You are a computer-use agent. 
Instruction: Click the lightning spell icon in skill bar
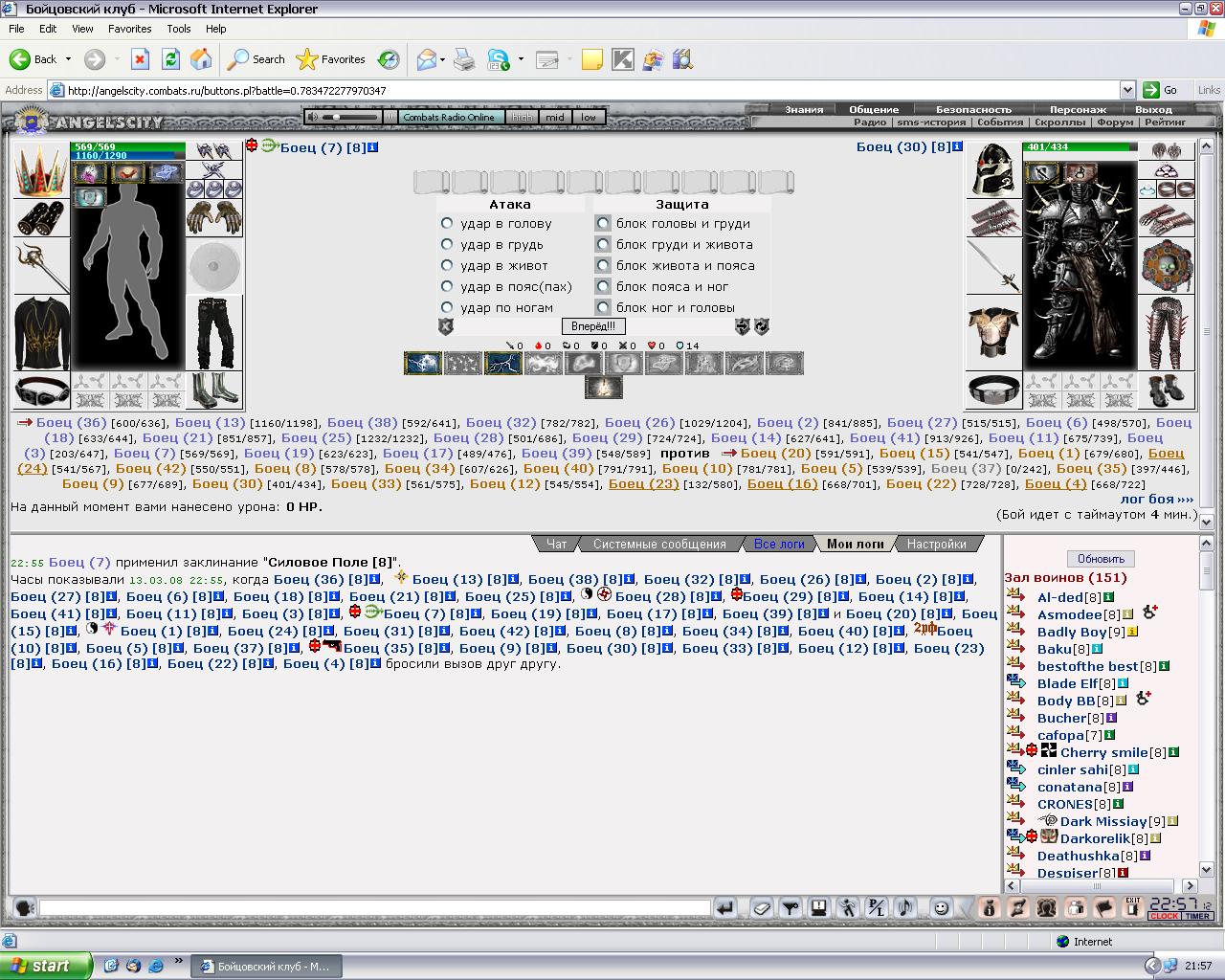click(502, 364)
